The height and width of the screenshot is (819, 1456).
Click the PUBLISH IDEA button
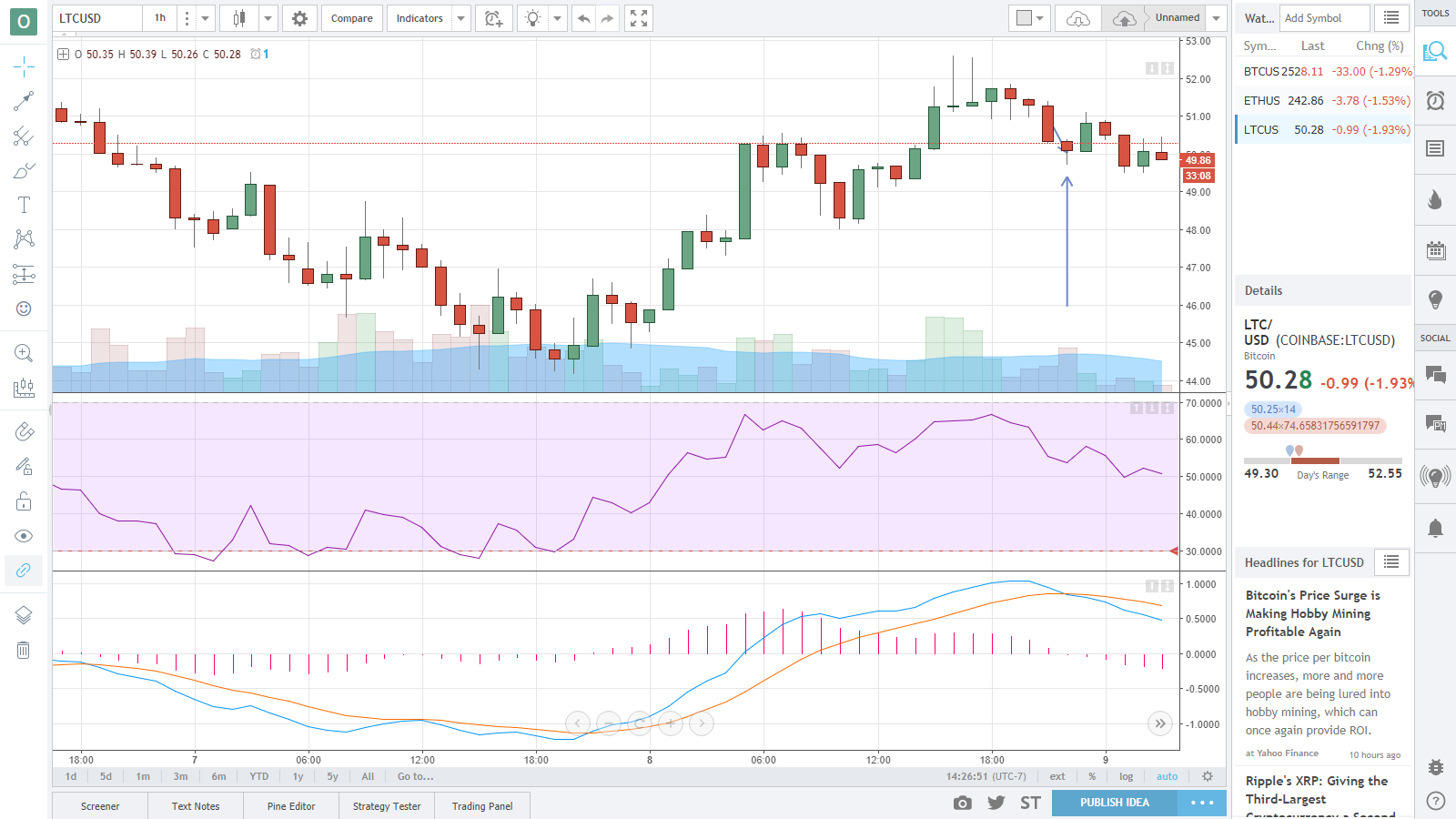[1115, 803]
